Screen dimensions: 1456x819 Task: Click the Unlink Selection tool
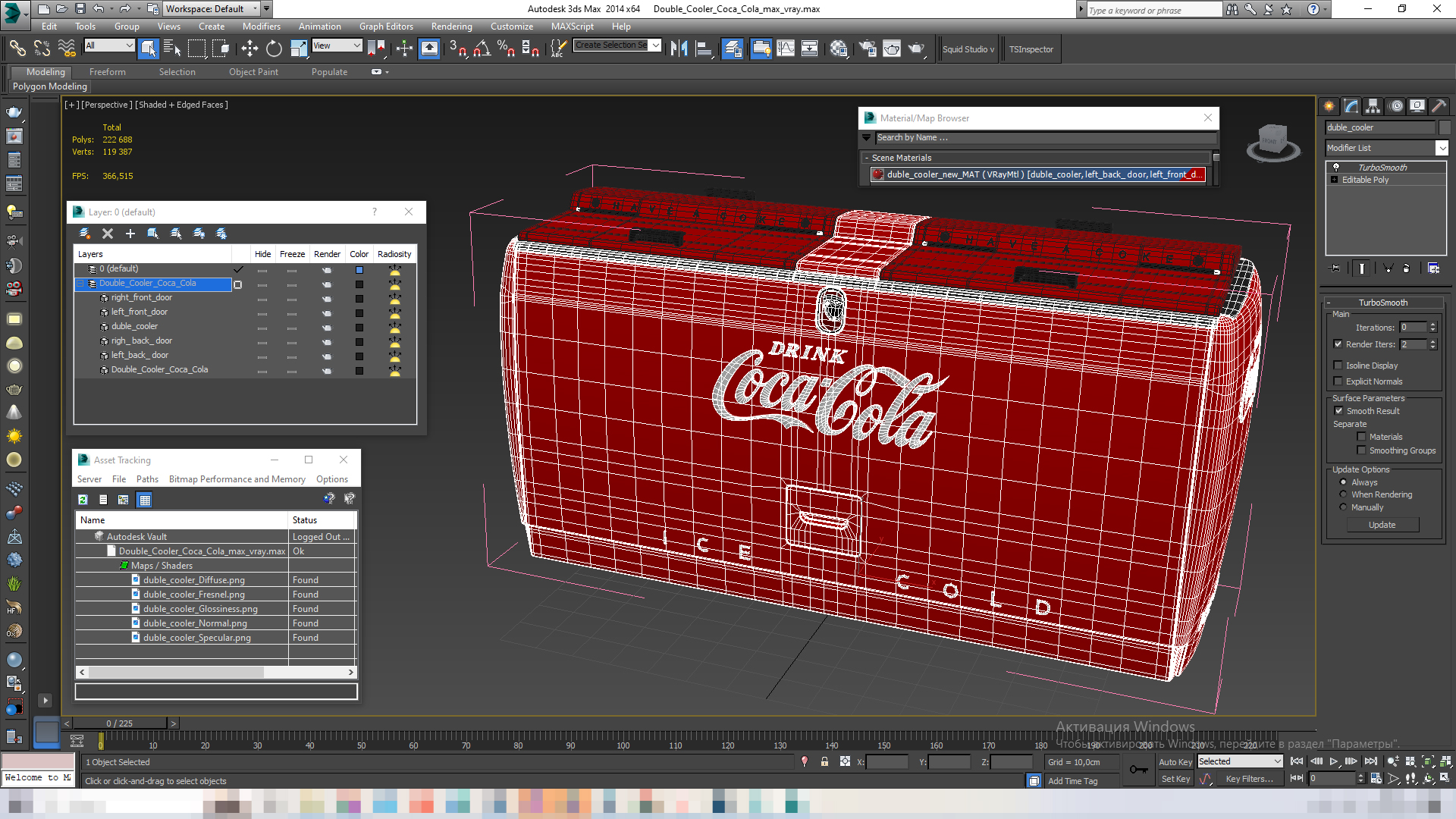(x=42, y=49)
